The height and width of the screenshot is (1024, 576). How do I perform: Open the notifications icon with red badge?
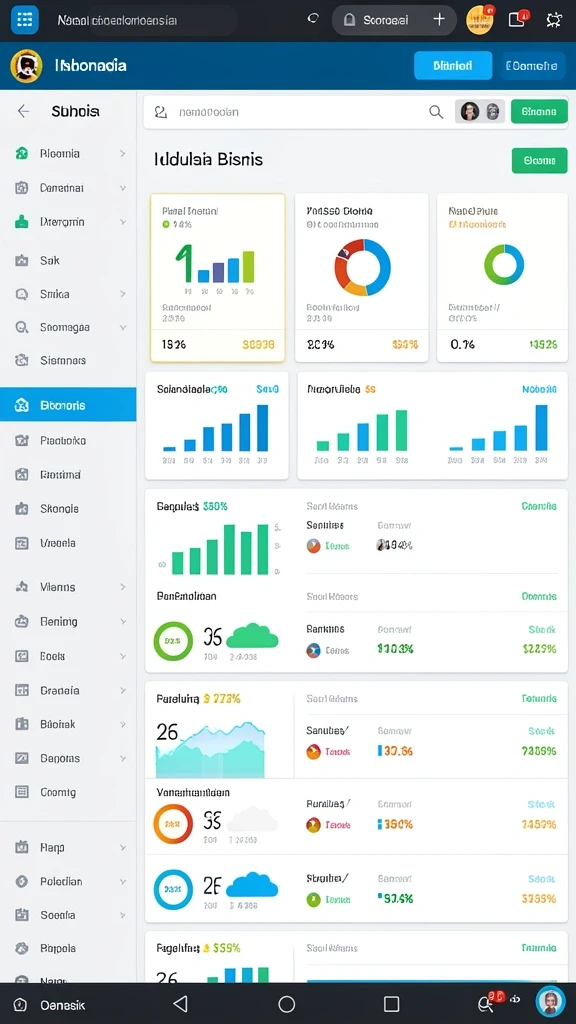[517, 20]
